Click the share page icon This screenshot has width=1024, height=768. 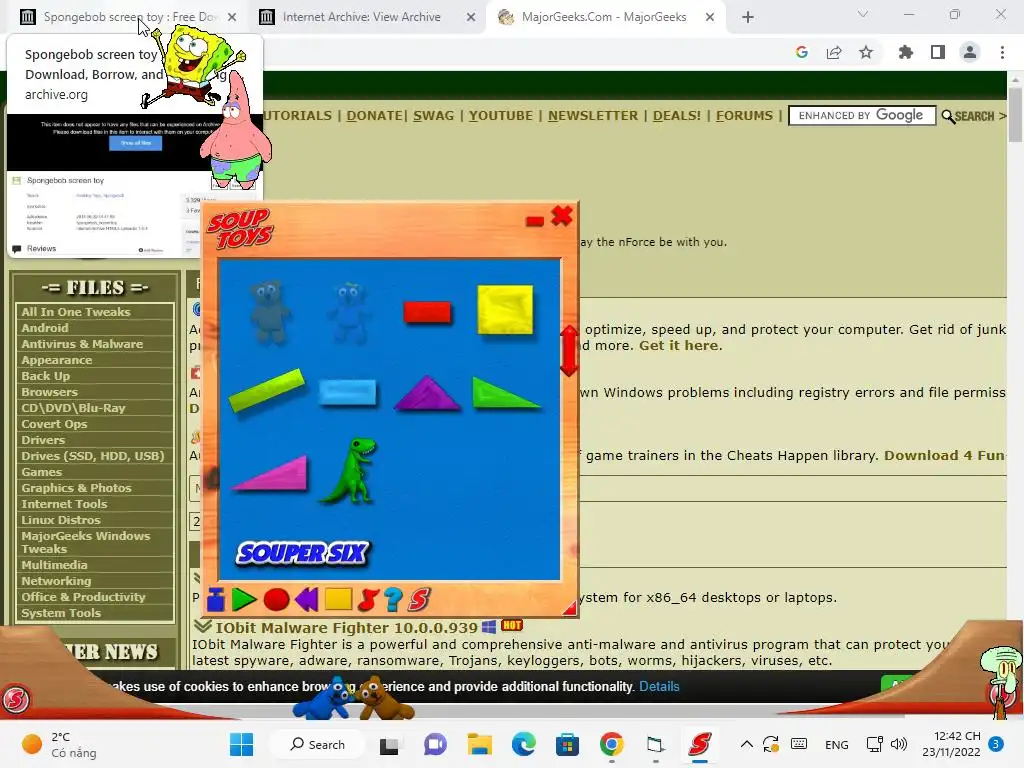point(834,52)
